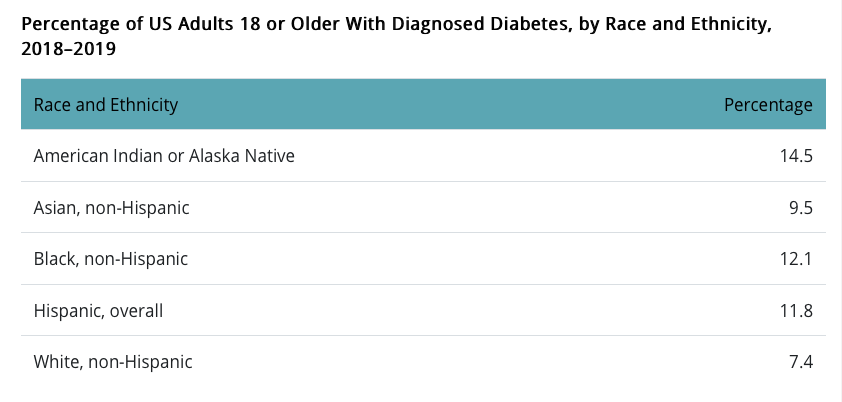Select the Asian, non-Hispanic row label
This screenshot has width=842, height=402.
[x=111, y=208]
